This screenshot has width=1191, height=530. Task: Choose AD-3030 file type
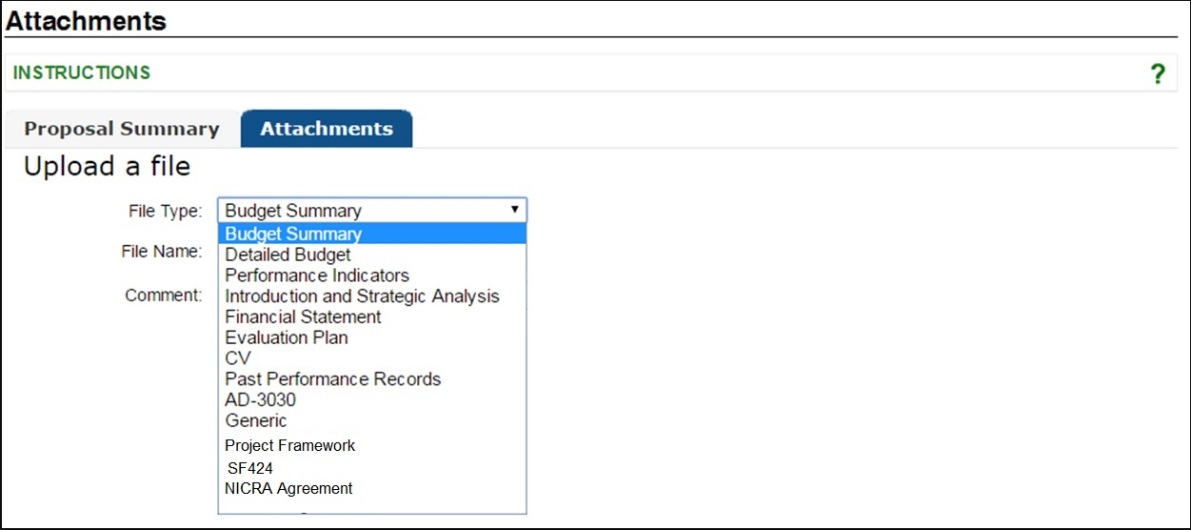tap(260, 400)
